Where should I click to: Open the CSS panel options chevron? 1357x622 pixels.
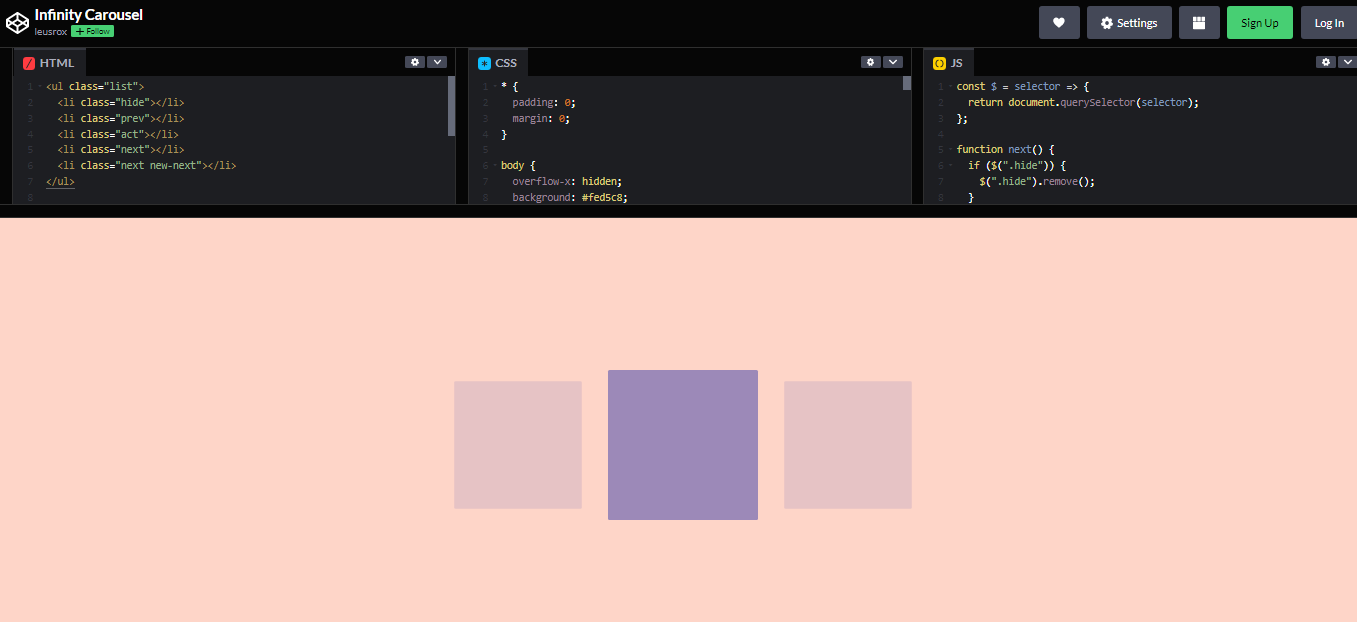click(892, 61)
